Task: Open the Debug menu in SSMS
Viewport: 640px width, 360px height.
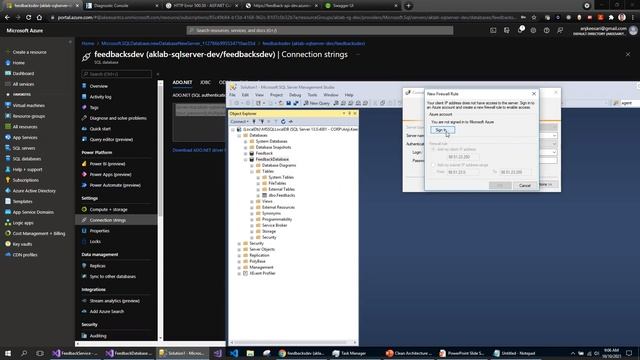Action: point(295,95)
